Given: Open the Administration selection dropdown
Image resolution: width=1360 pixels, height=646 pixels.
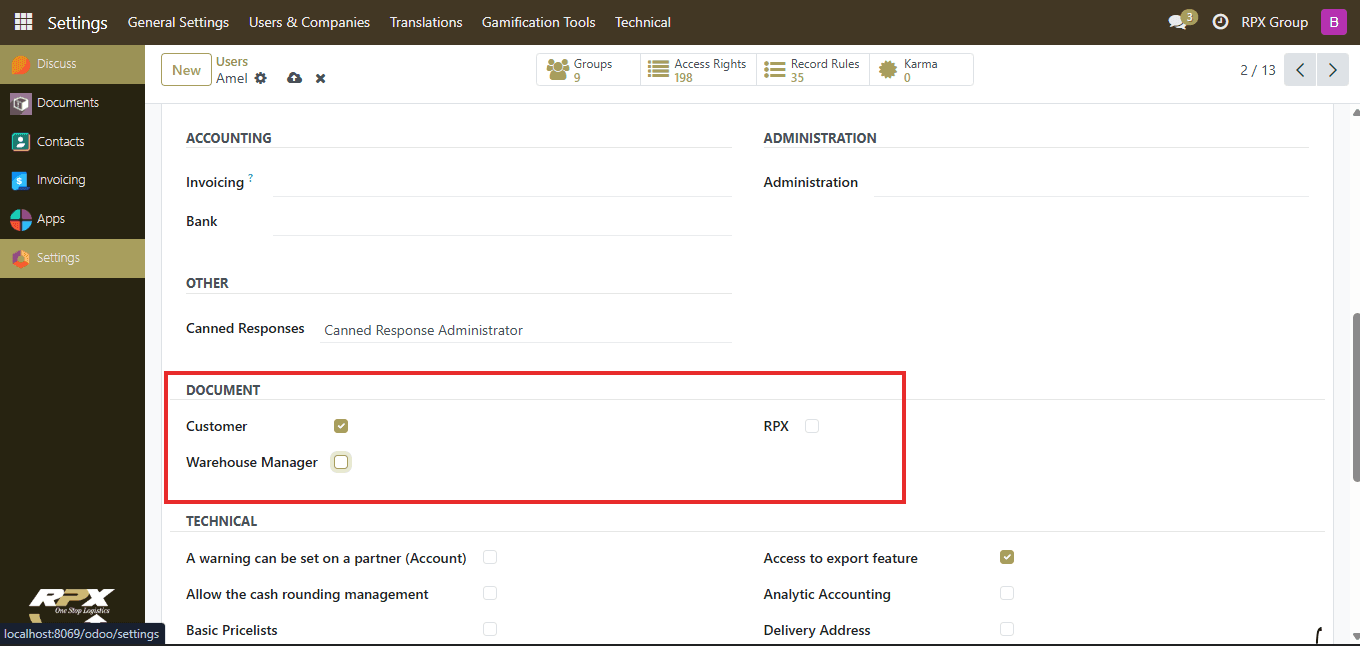Looking at the screenshot, I should [x=1091, y=183].
